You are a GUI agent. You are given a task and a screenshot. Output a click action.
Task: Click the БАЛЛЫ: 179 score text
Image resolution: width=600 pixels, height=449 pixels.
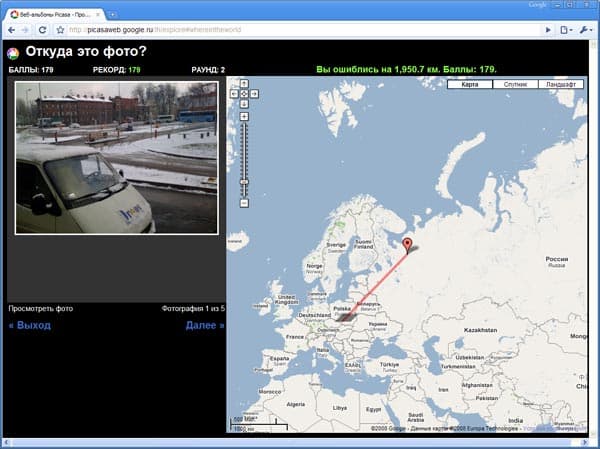(31, 70)
